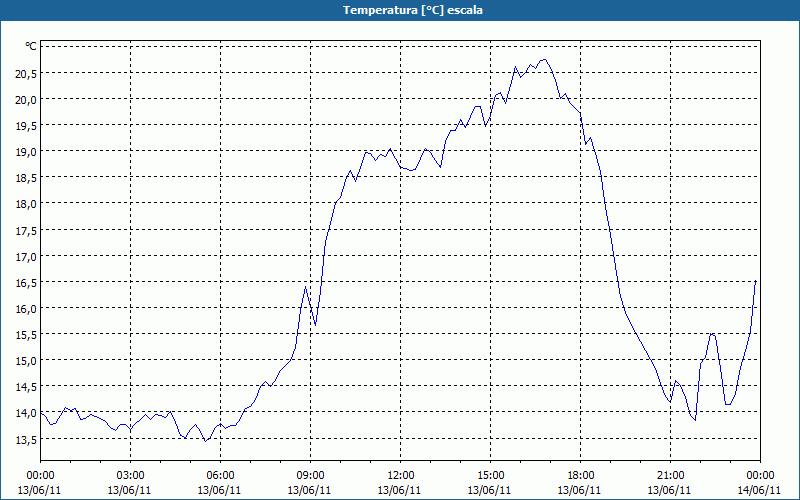The width and height of the screenshot is (800, 500).
Task: Select the 20,0 y-axis label
Action: click(x=26, y=99)
